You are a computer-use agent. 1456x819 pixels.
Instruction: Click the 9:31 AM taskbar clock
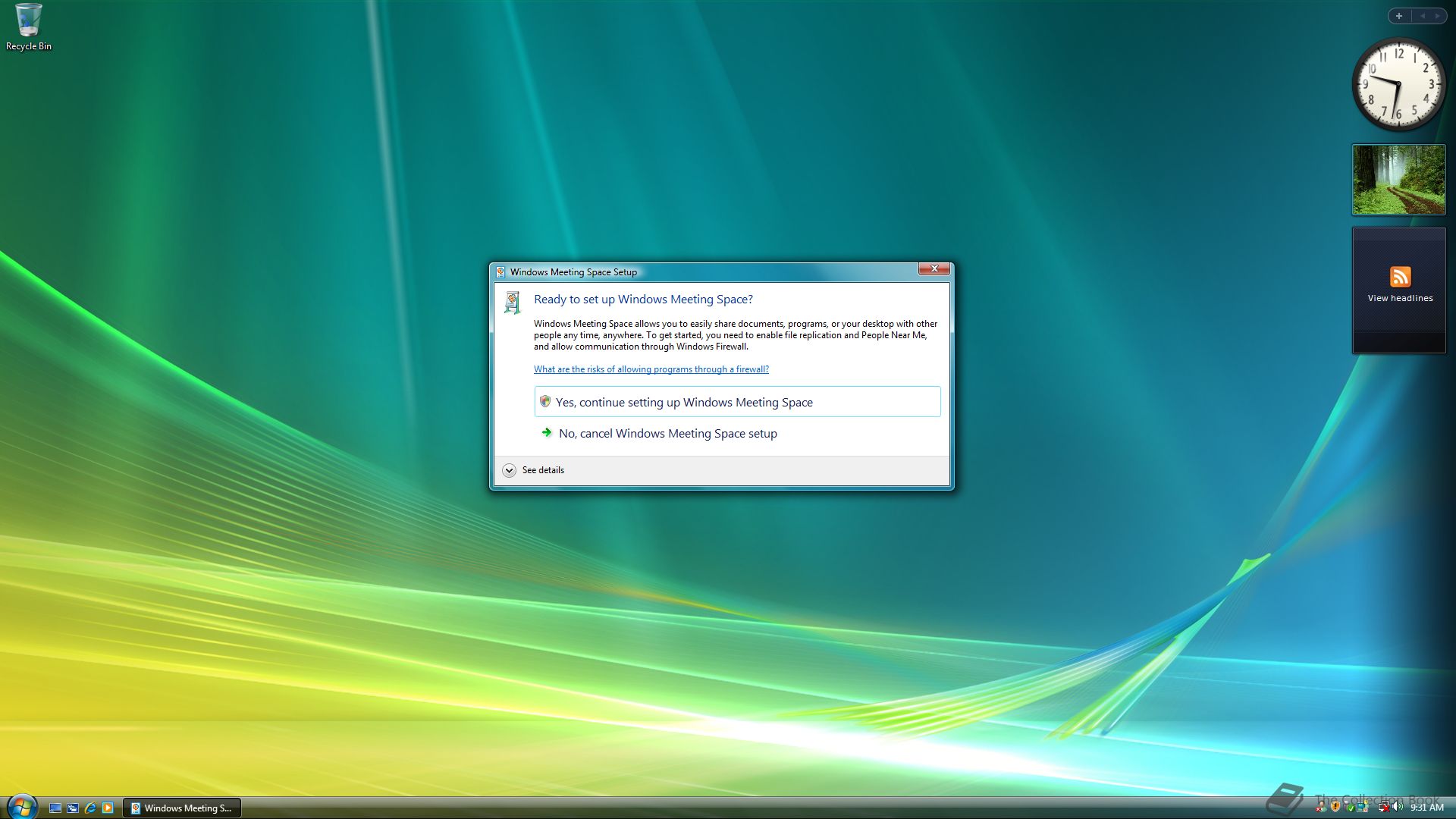coord(1427,808)
